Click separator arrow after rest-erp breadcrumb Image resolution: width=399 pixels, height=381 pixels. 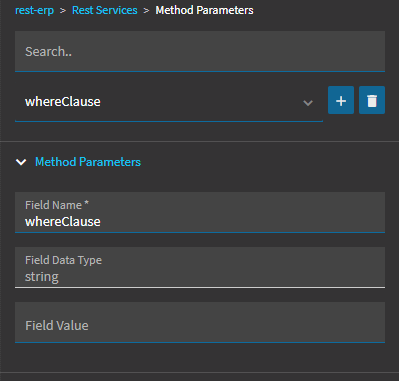63,11
